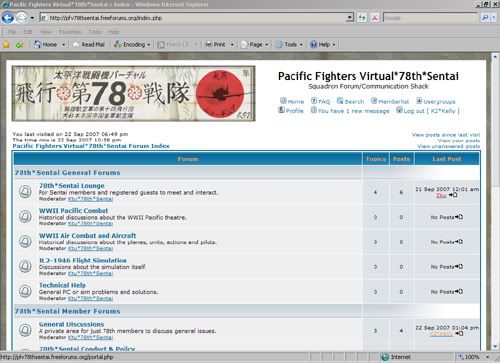Viewport: 500px width, 363px height.
Task: Click the search magnifier icon
Action: pos(485,18)
